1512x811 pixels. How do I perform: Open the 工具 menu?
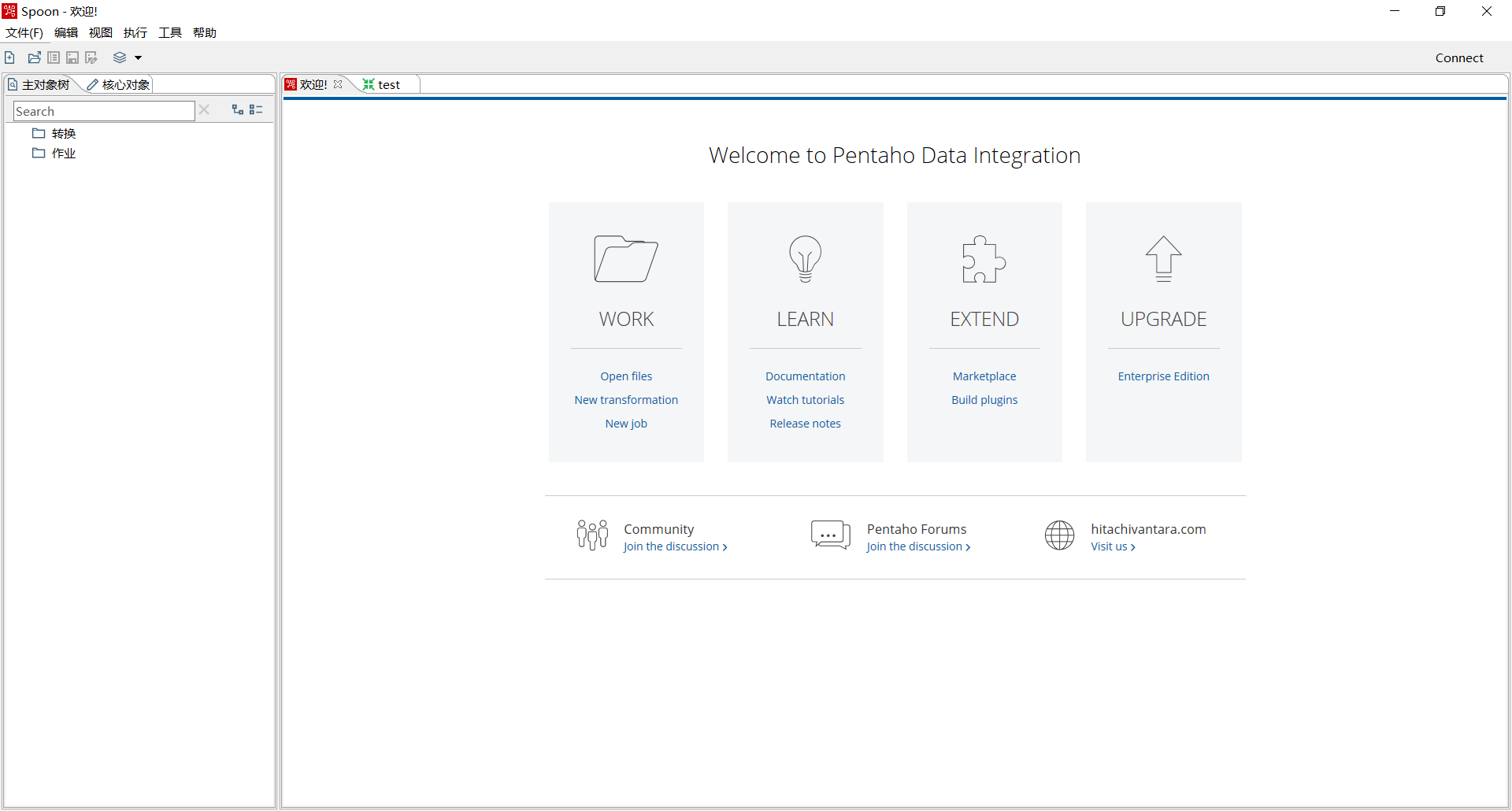[169, 32]
